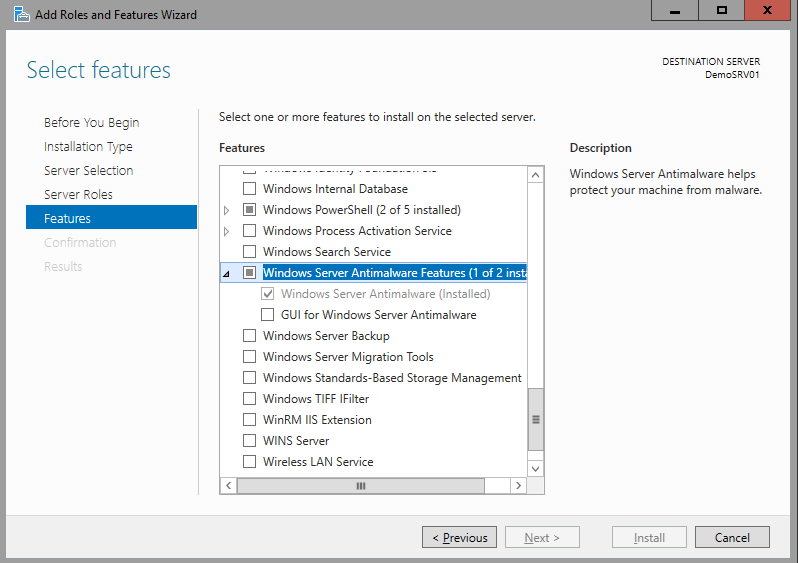The image size is (798, 563).
Task: Open the Server Selection step
Action: pos(89,171)
